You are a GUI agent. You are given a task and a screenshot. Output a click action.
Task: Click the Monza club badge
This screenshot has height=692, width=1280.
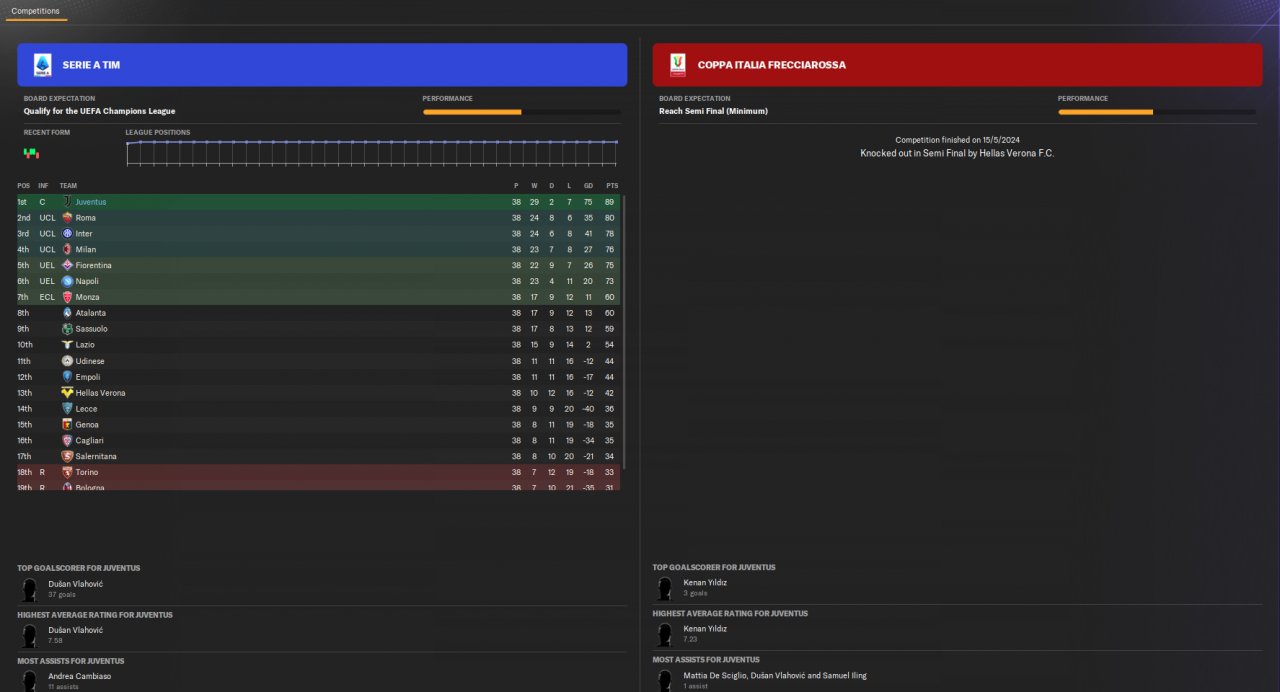(x=67, y=297)
